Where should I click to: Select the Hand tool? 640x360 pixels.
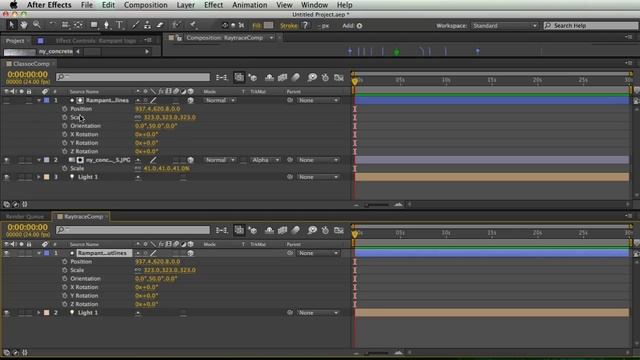pos(24,25)
